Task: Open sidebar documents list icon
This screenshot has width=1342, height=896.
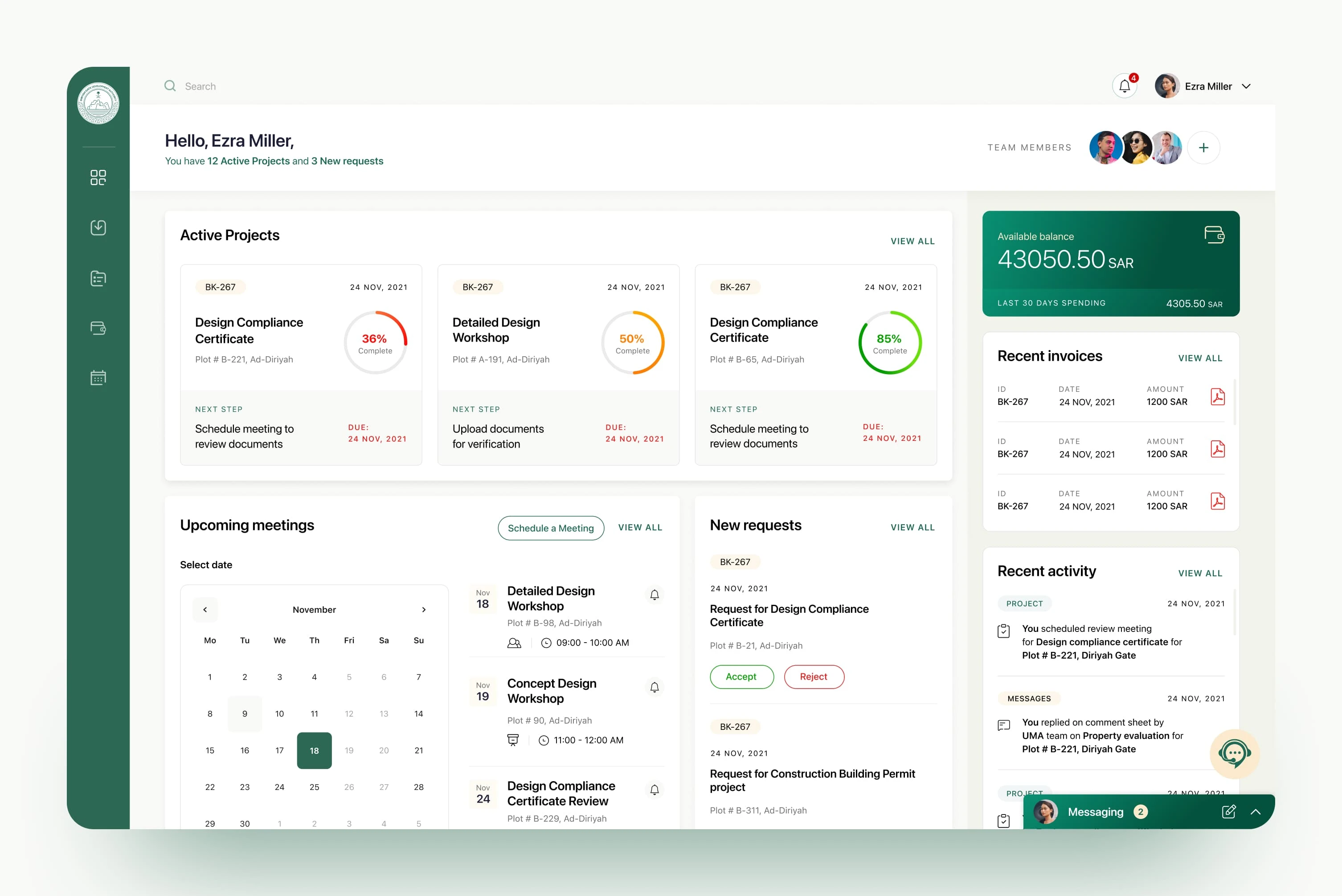Action: pyautogui.click(x=98, y=278)
